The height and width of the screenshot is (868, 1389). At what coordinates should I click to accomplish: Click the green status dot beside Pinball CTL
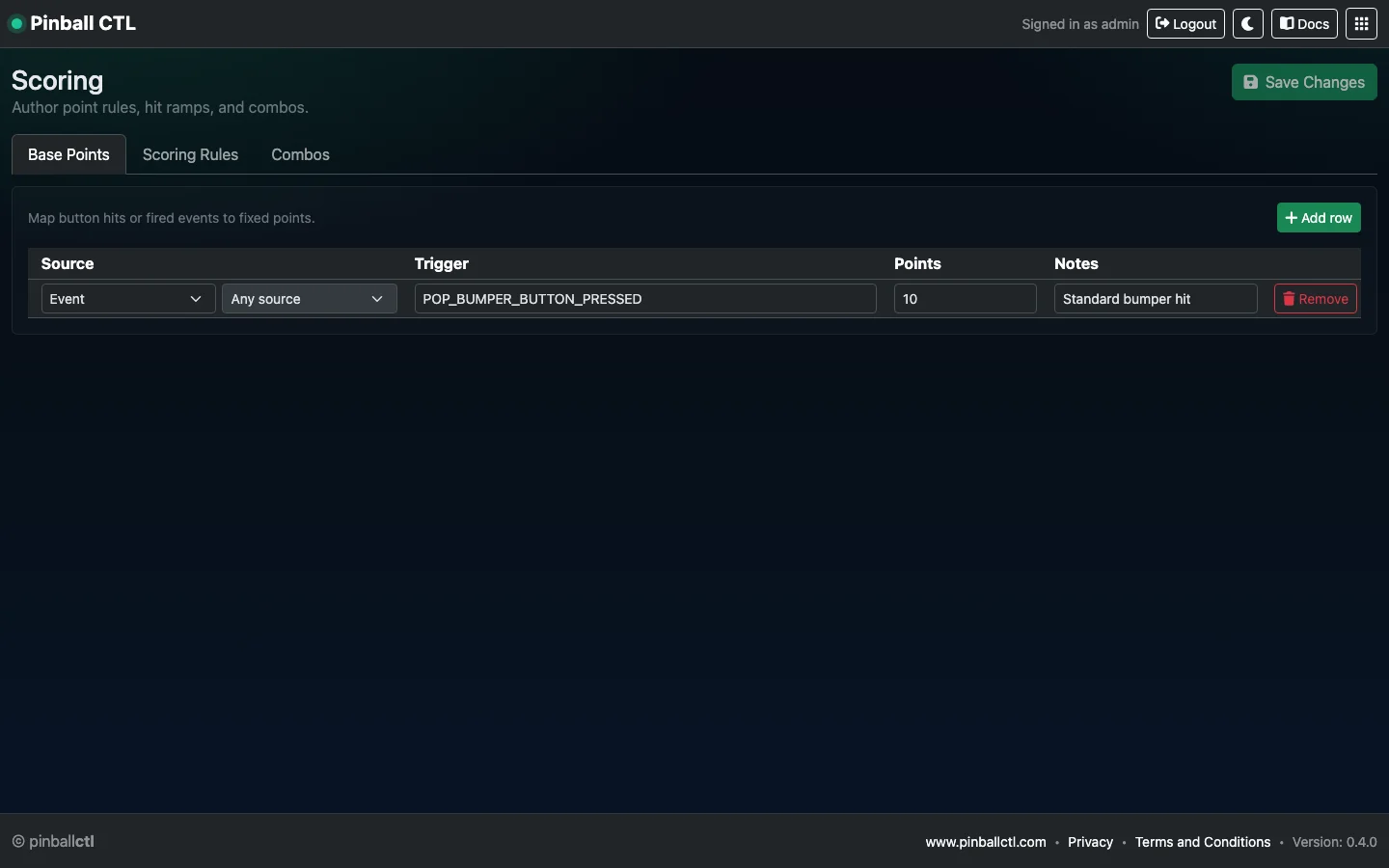point(16,23)
